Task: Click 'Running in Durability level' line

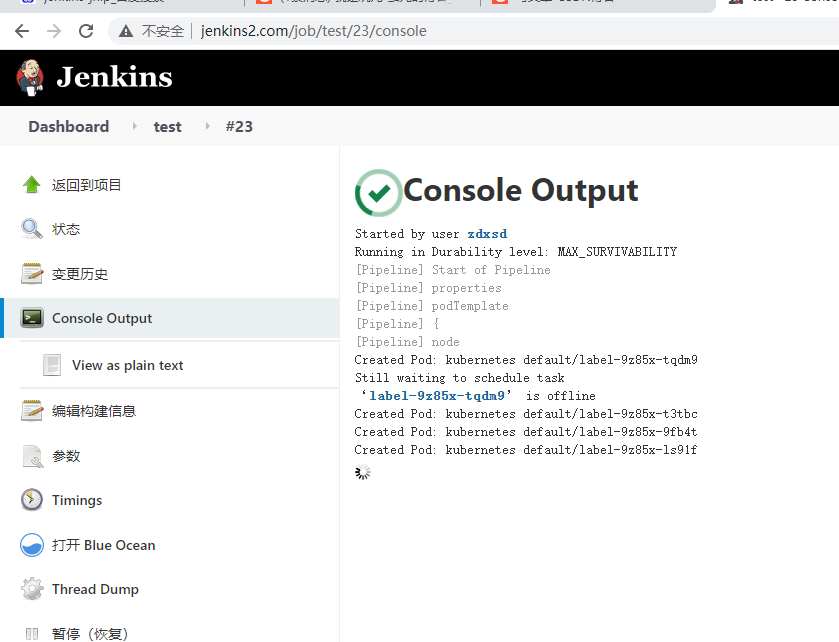Action: [516, 252]
